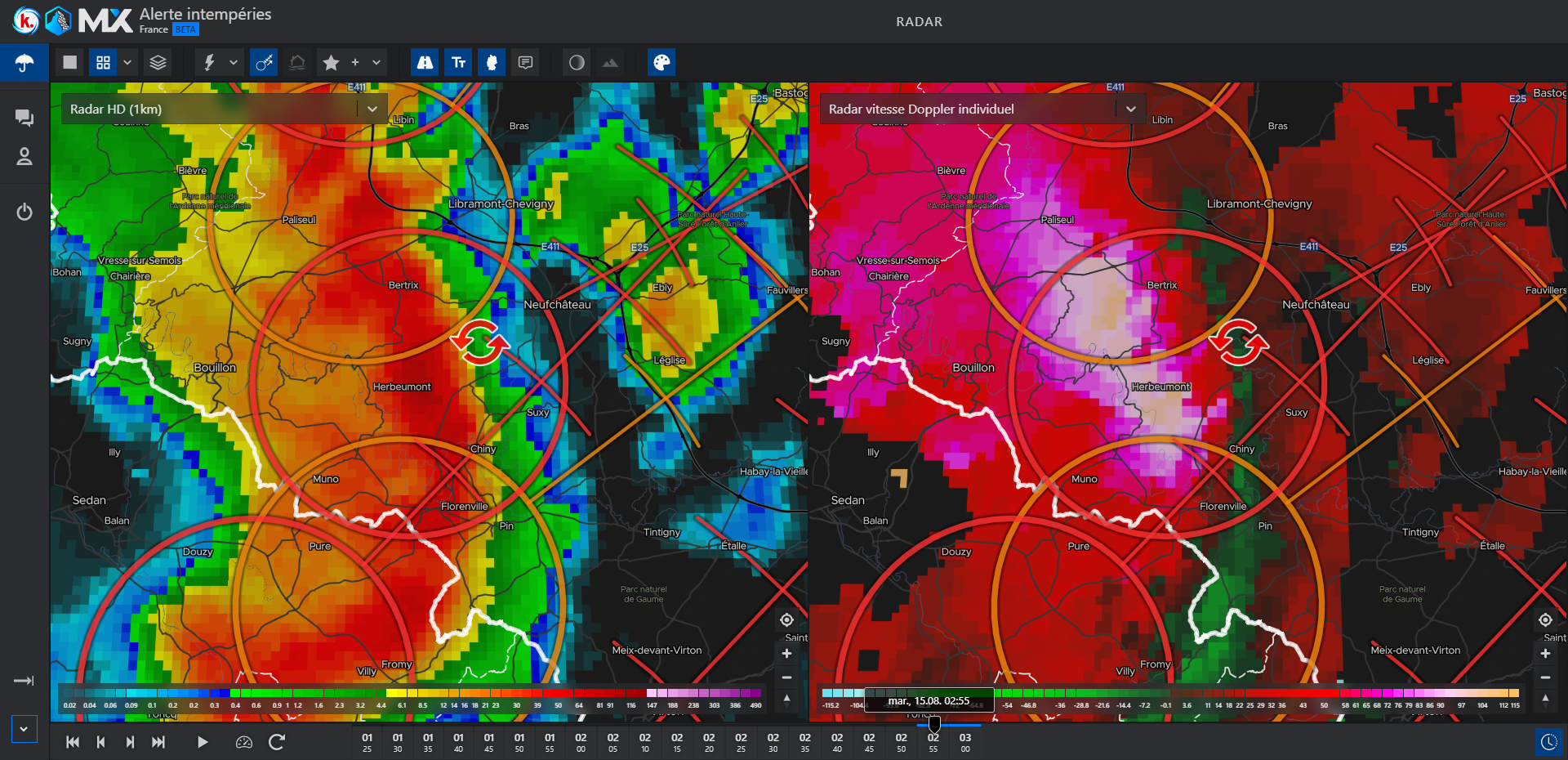The image size is (1568, 760).
Task: Select the 03:00 timeline frame
Action: point(965,742)
